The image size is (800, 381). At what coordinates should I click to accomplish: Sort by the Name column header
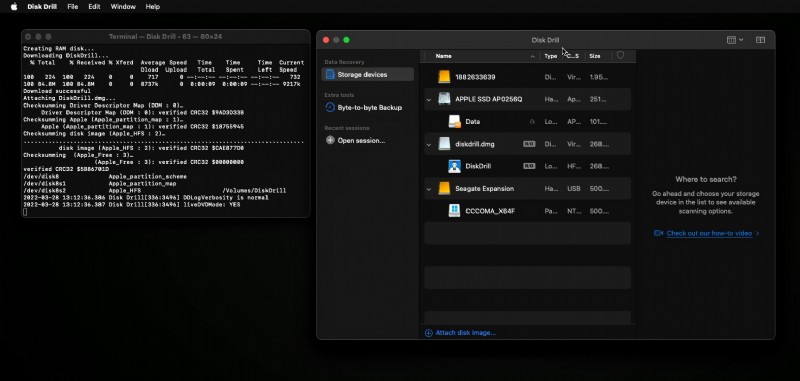(x=443, y=56)
